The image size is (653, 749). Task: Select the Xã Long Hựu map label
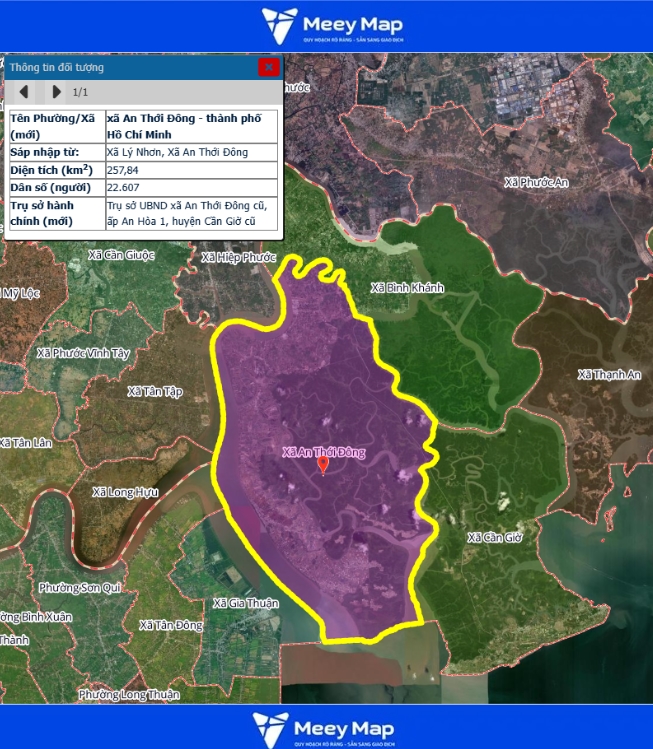125,492
